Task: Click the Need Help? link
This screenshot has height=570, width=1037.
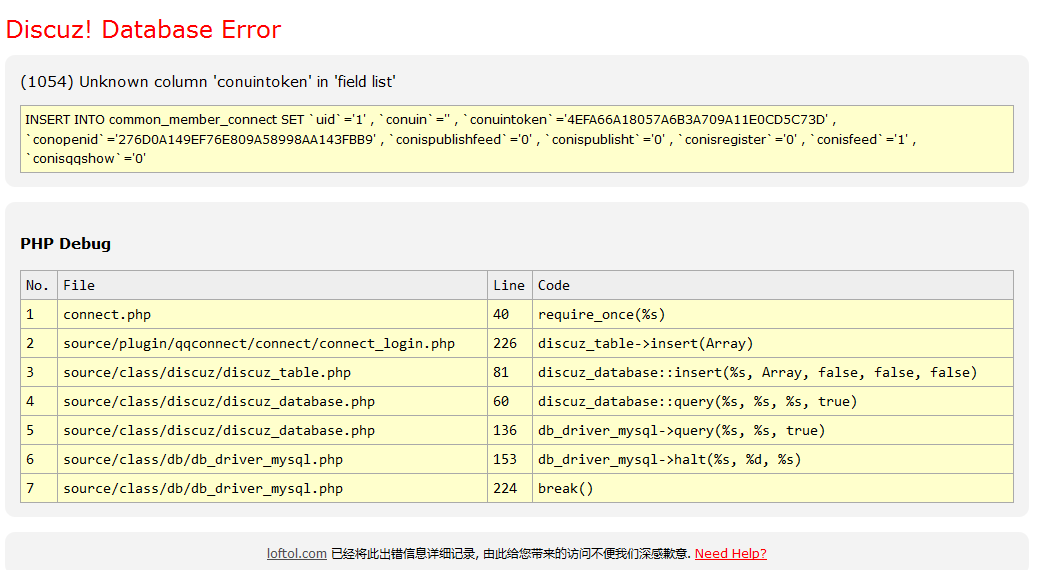Action: [730, 553]
